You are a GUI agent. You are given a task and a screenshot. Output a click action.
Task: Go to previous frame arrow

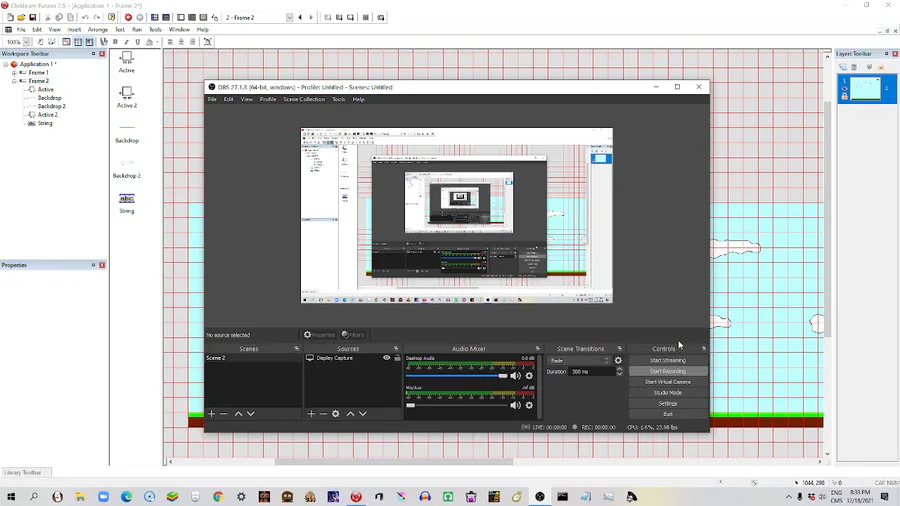click(300, 17)
